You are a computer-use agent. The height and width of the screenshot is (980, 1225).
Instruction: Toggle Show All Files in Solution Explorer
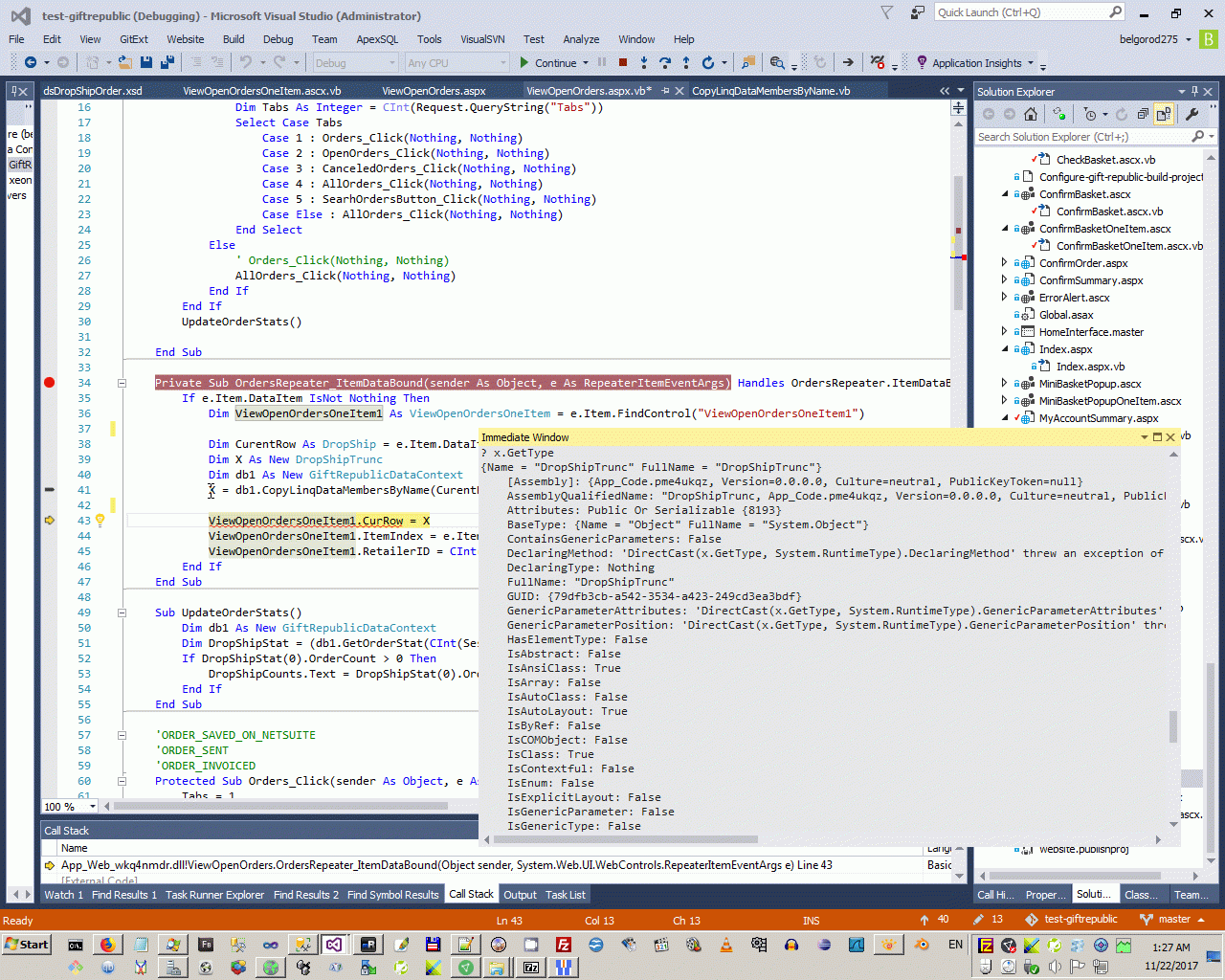[x=1163, y=114]
